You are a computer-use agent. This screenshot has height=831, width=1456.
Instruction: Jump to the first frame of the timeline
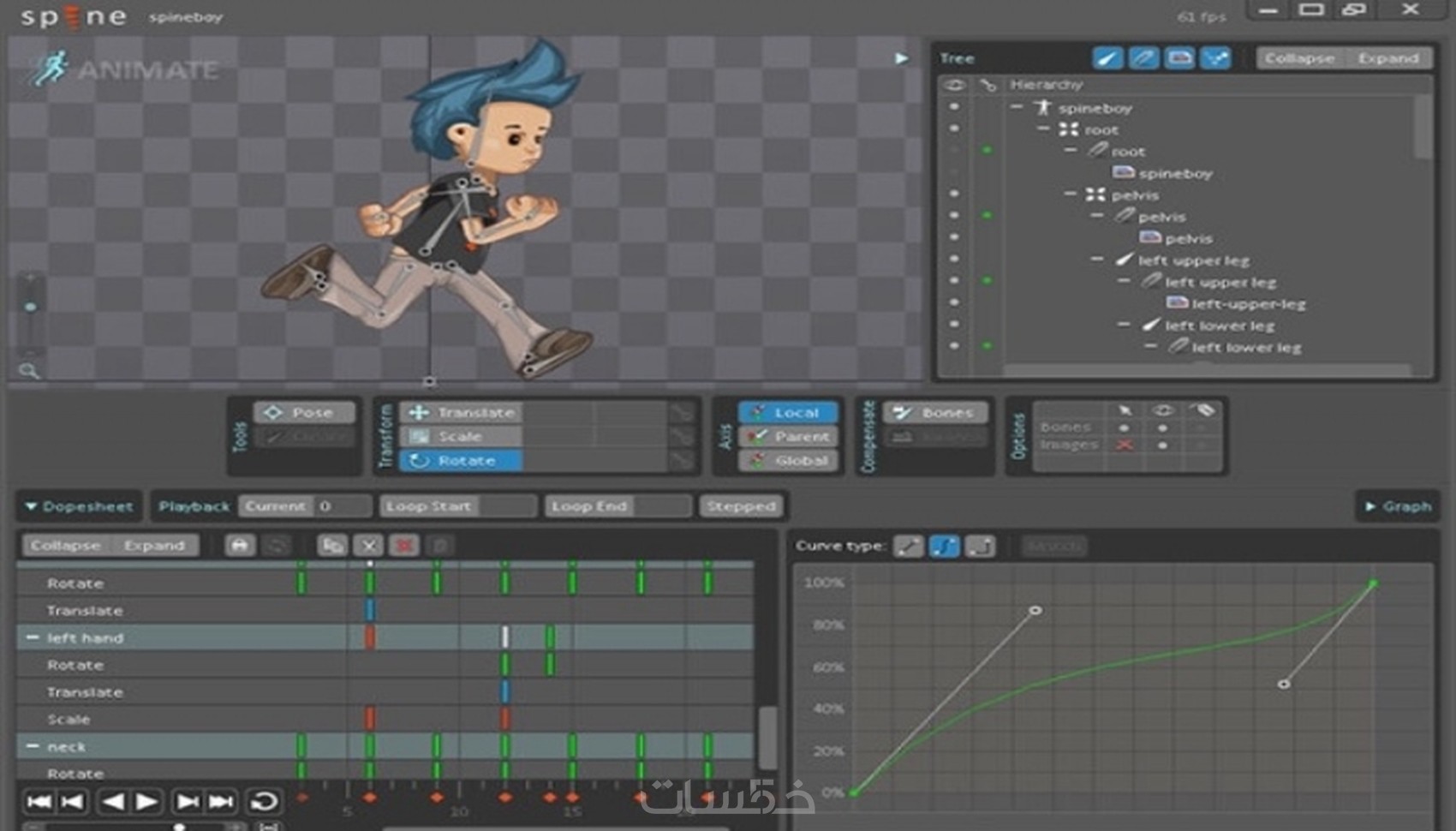point(39,801)
